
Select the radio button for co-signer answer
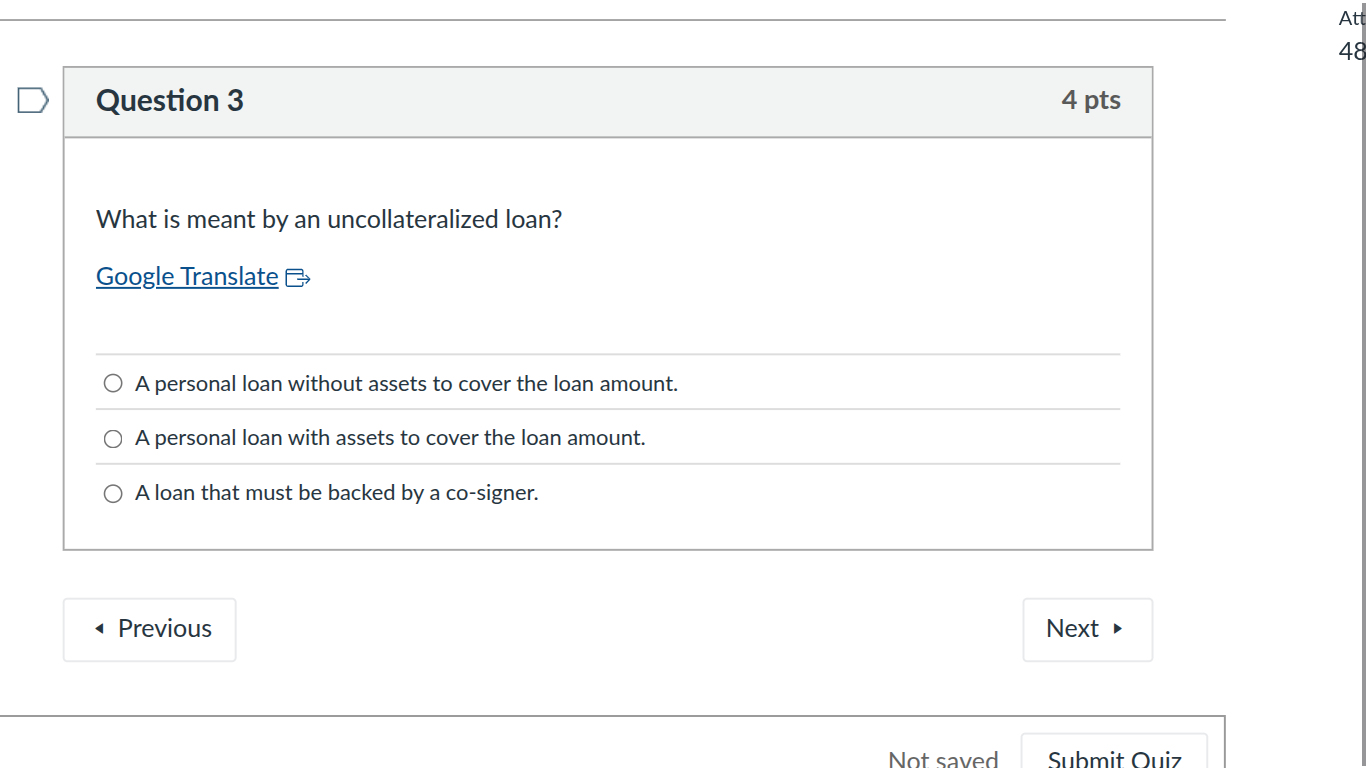click(x=112, y=493)
